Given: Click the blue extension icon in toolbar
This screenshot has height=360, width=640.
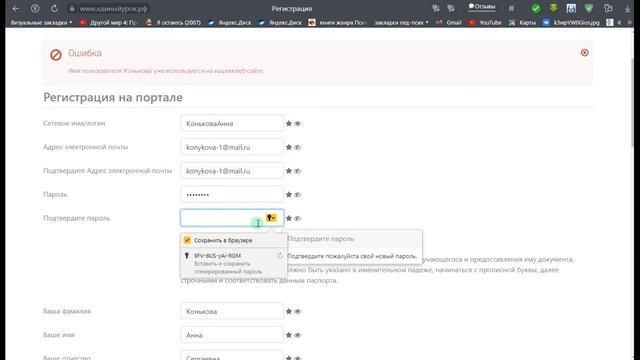Looking at the screenshot, I should (571, 8).
